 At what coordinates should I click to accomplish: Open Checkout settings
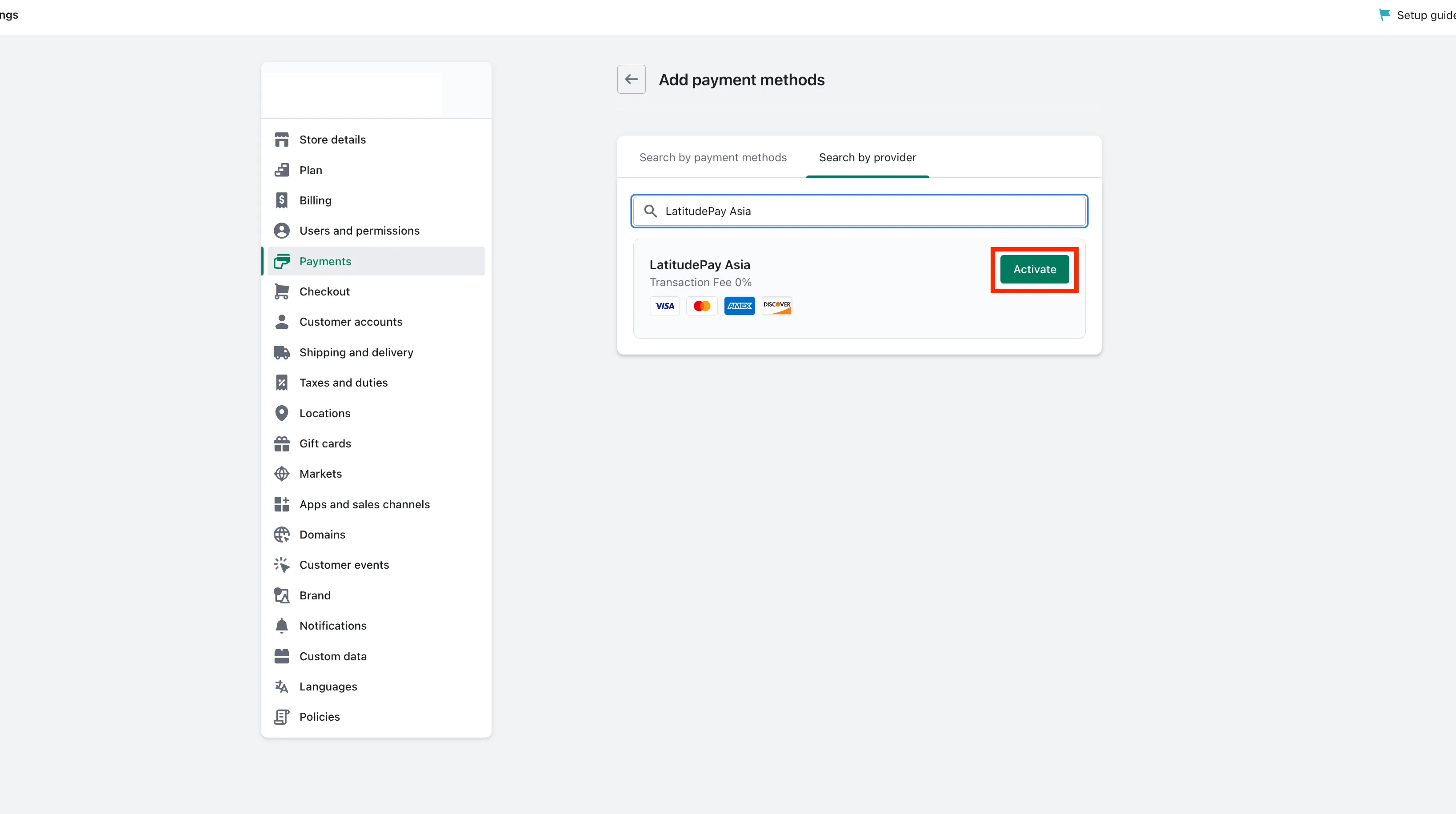click(376, 291)
